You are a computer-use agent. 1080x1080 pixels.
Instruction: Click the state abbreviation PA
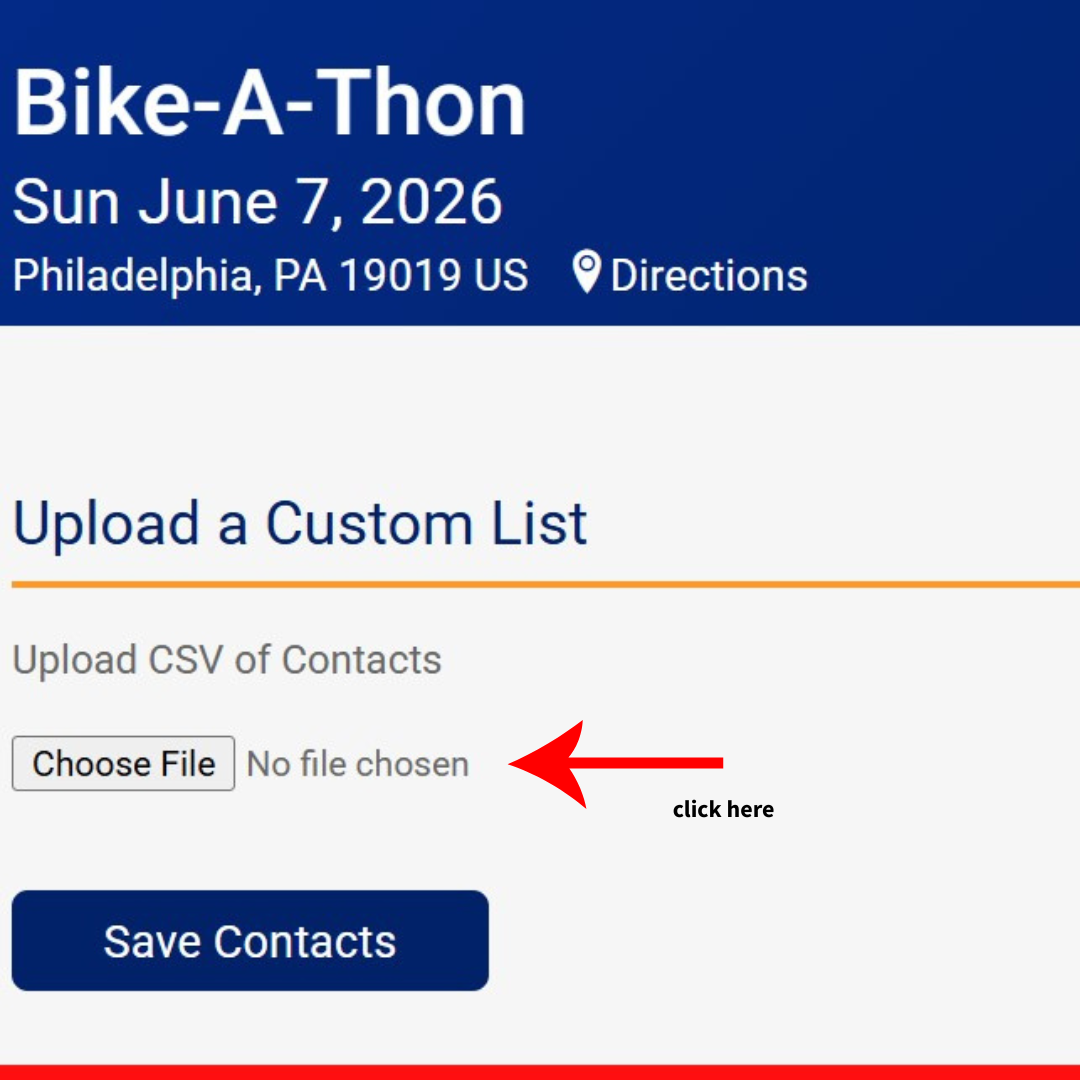click(x=299, y=276)
